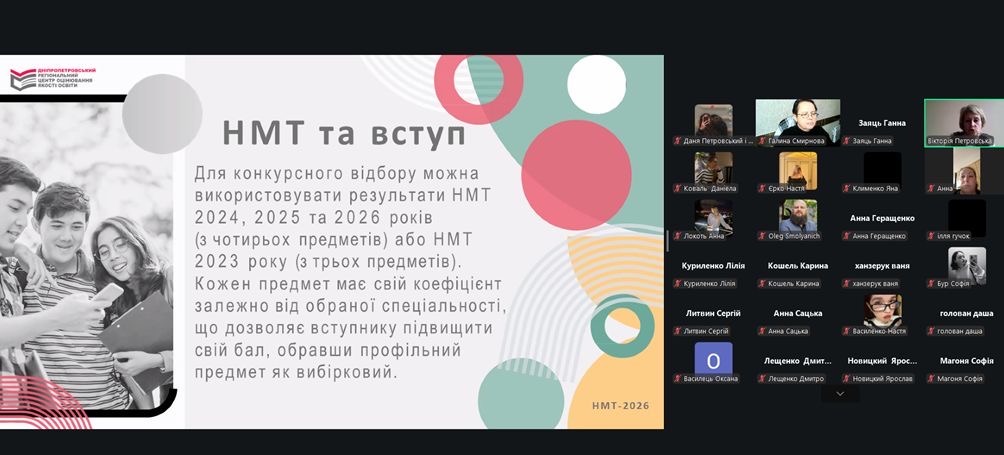Click muted mic icon next to Литвин Сергій
The width and height of the screenshot is (1004, 455).
coord(676,331)
